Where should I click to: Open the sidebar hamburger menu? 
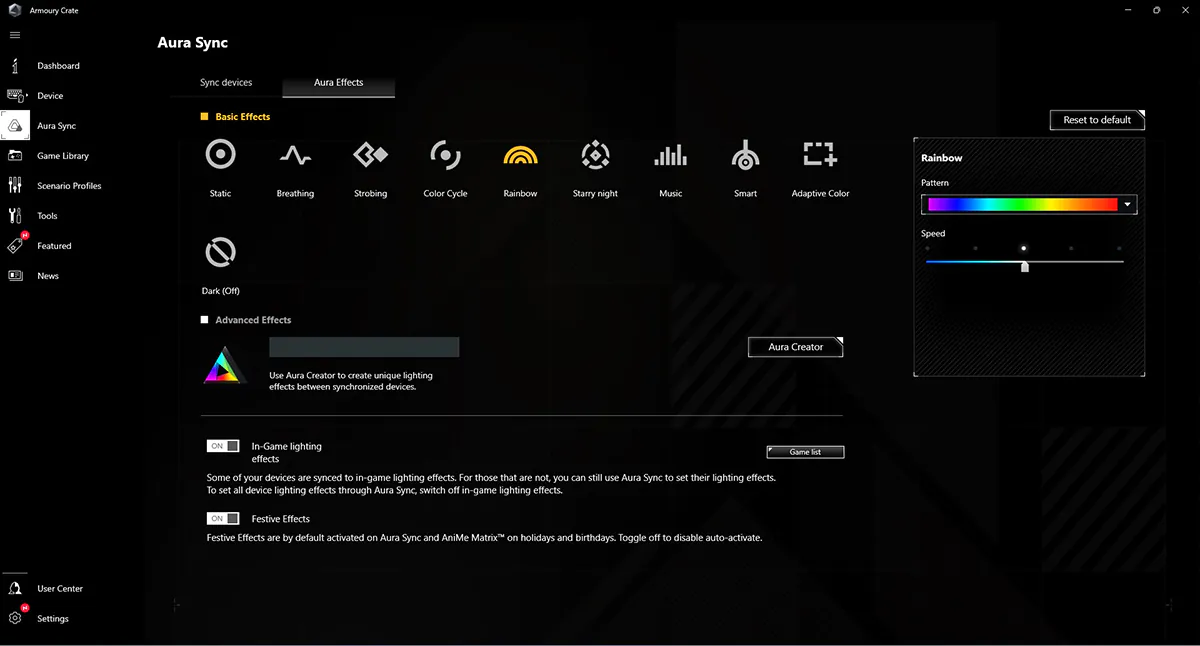[15, 35]
